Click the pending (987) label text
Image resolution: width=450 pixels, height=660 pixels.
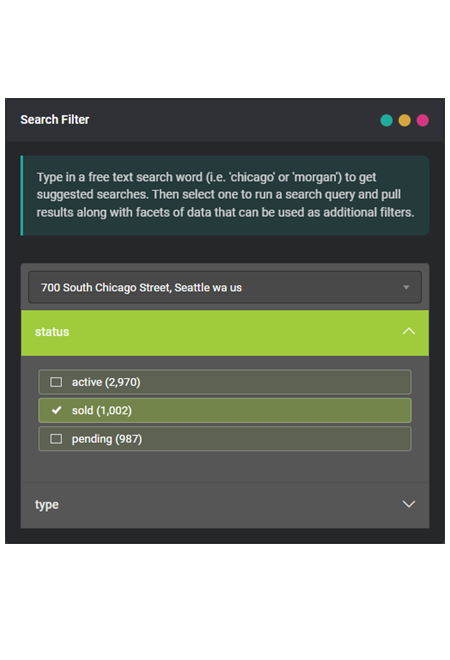(x=107, y=439)
